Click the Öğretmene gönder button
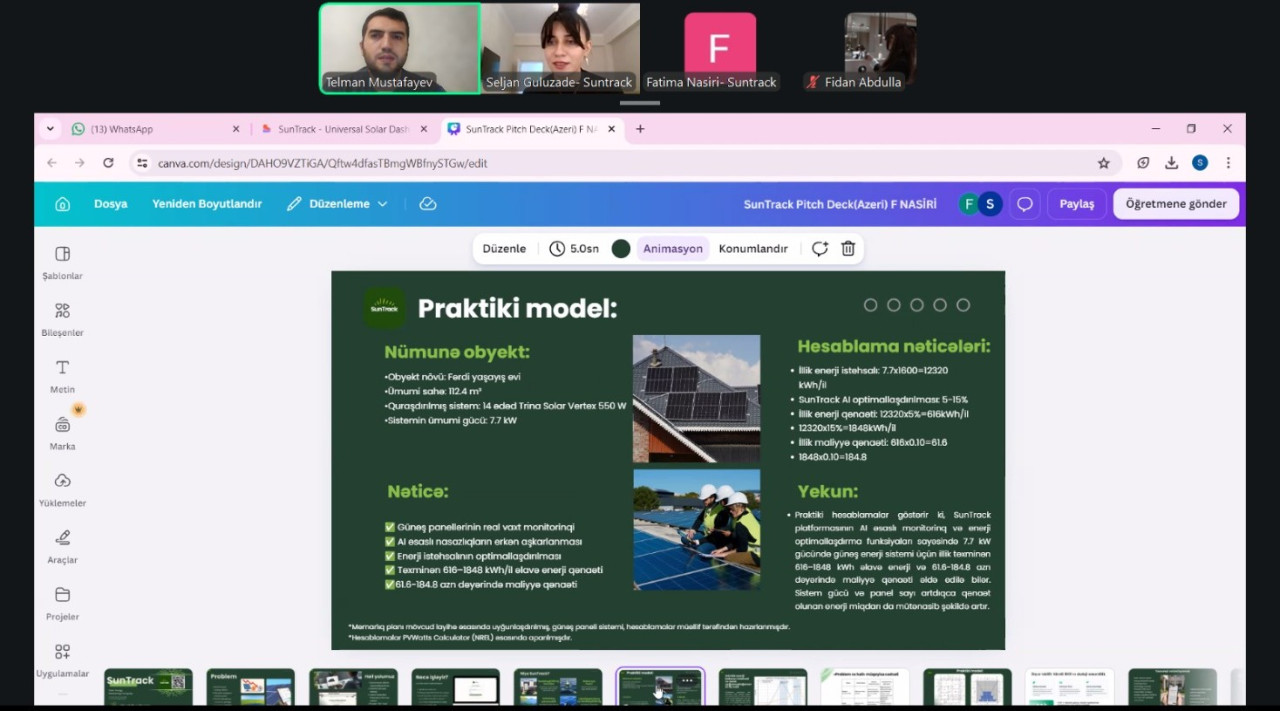 pos(1176,204)
